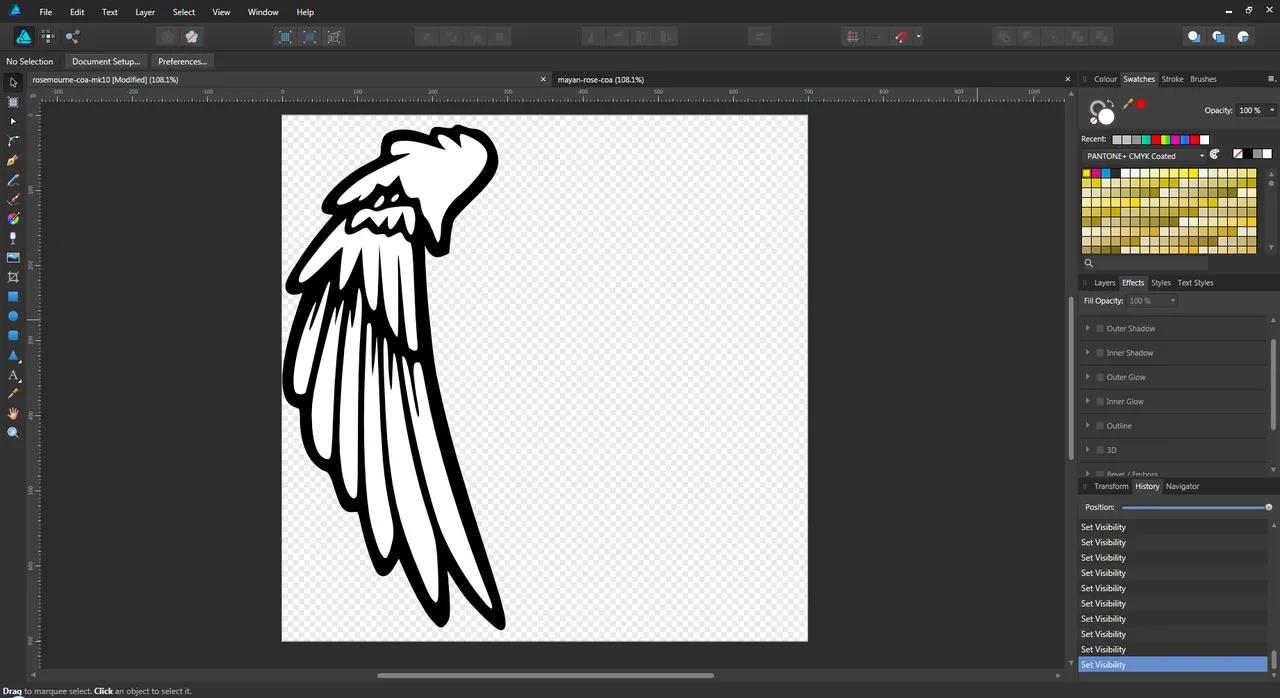
Task: Select the highlighted Set Visibility history entry
Action: (x=1173, y=665)
